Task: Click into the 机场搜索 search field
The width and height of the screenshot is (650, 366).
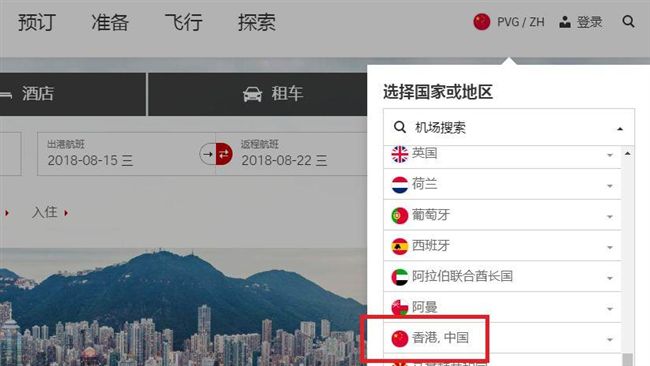Action: pyautogui.click(x=509, y=127)
